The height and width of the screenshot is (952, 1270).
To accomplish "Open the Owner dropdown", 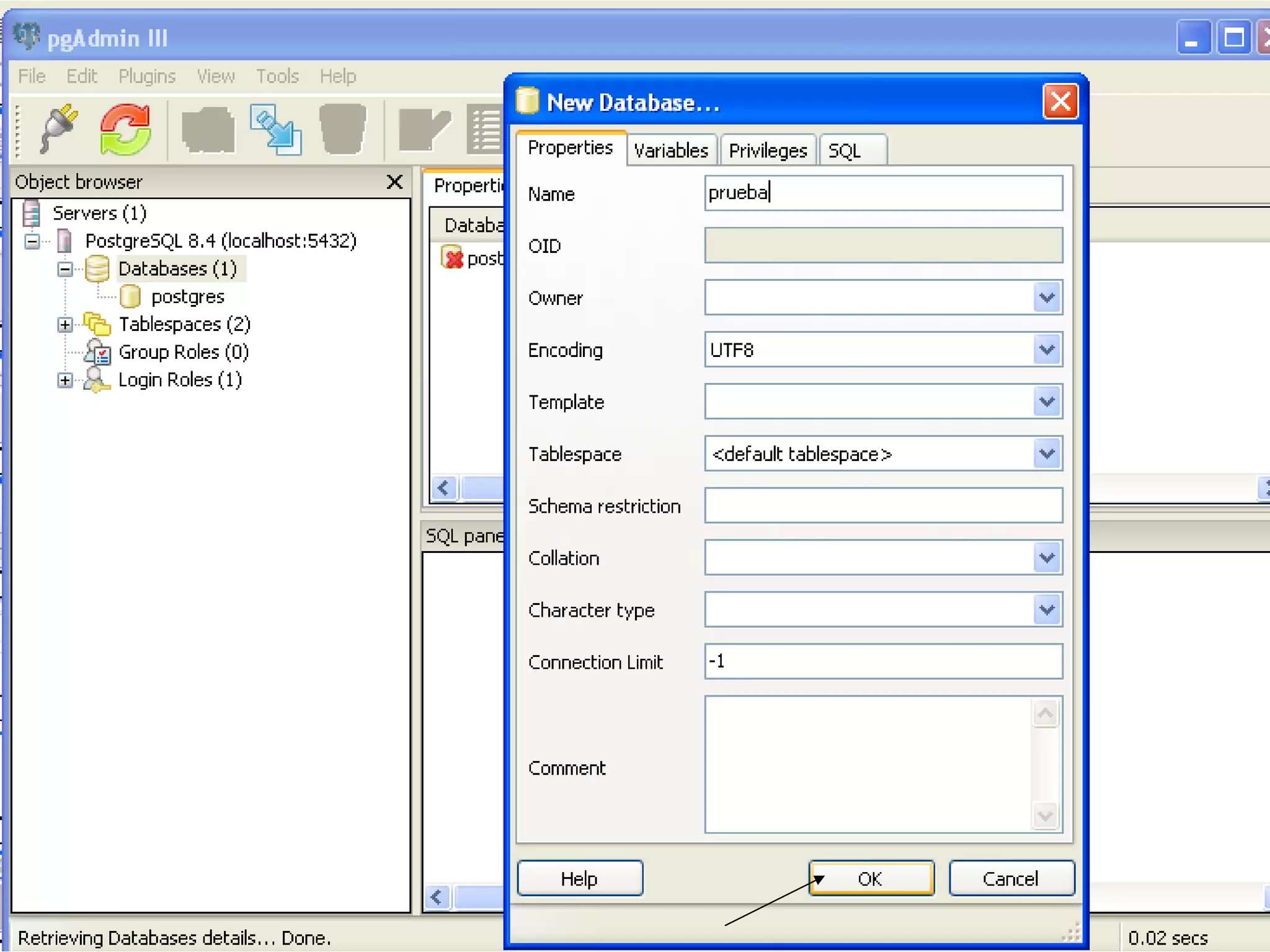I will [x=1047, y=298].
